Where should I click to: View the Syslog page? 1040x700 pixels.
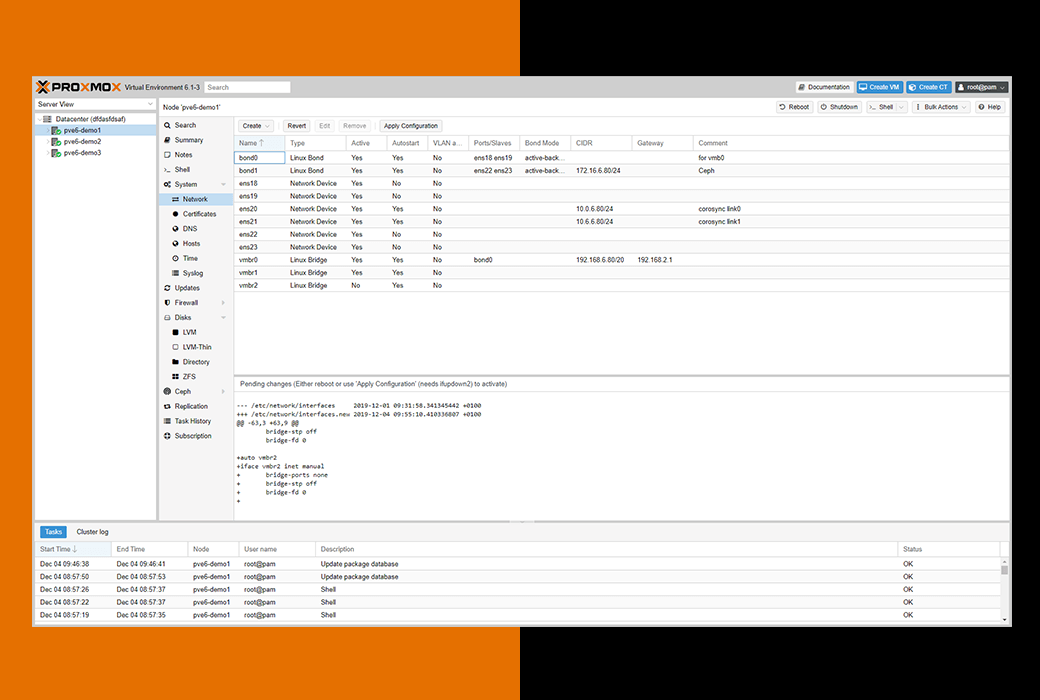point(192,273)
